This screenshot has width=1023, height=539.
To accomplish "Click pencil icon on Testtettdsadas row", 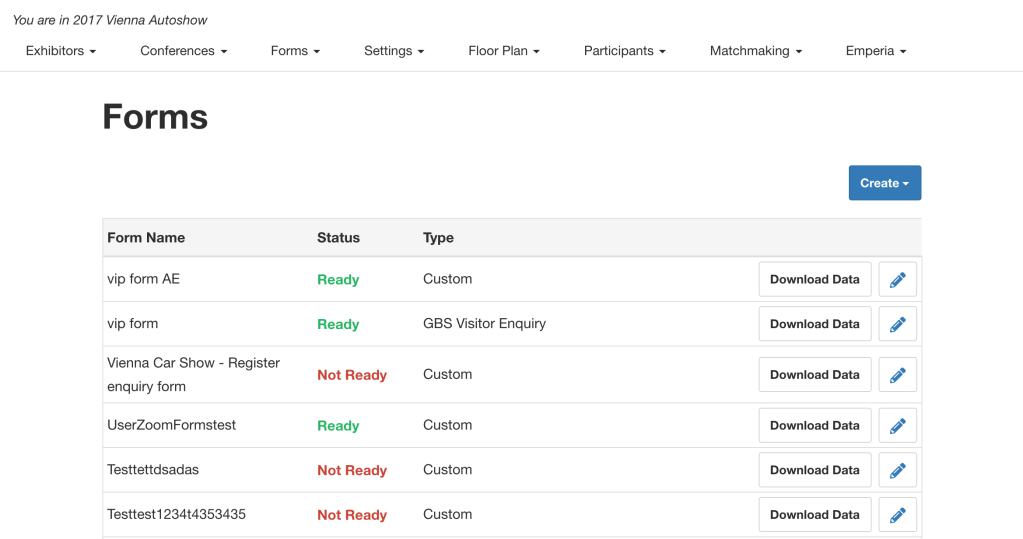I will tap(897, 470).
